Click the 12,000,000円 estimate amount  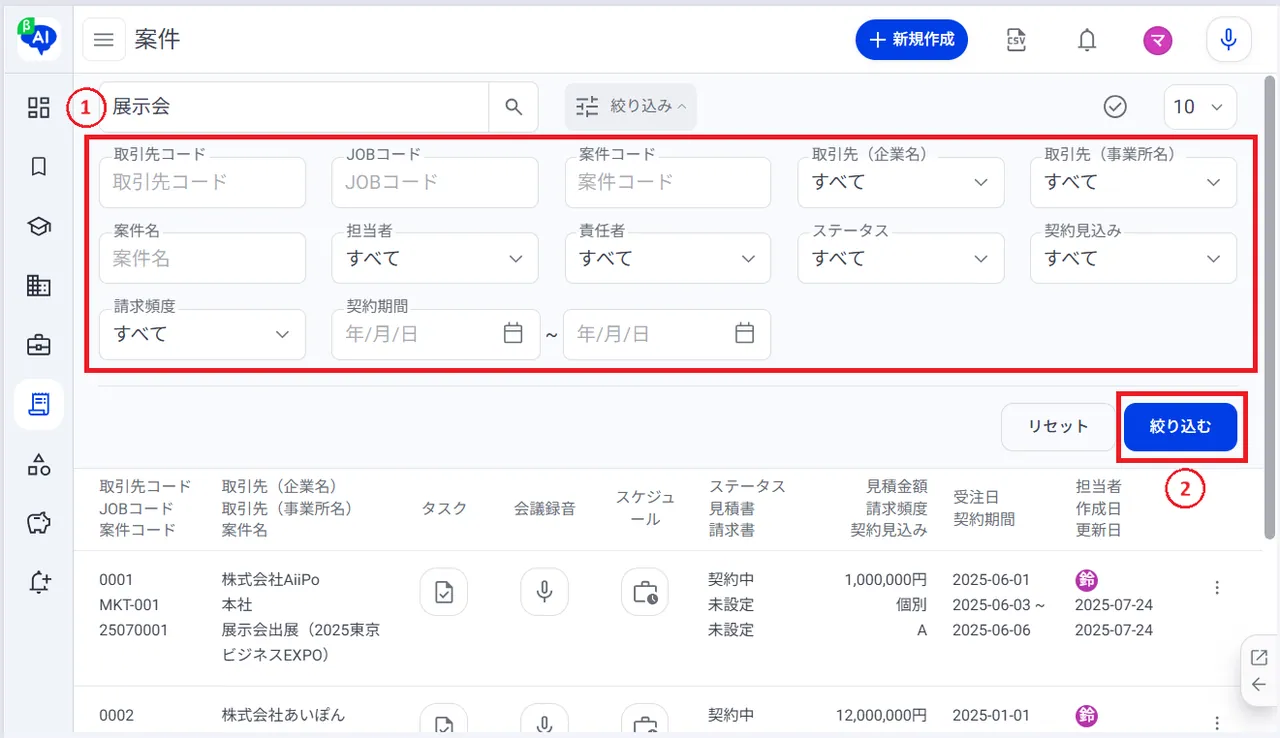(x=882, y=716)
